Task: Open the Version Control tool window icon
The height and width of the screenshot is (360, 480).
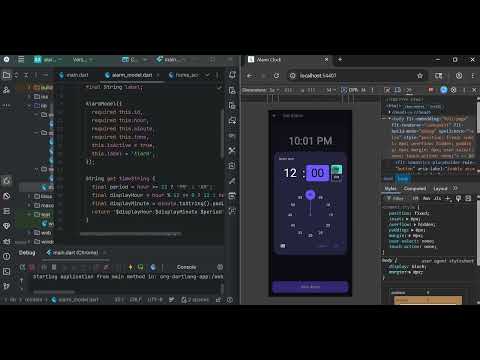Action: 6,286
